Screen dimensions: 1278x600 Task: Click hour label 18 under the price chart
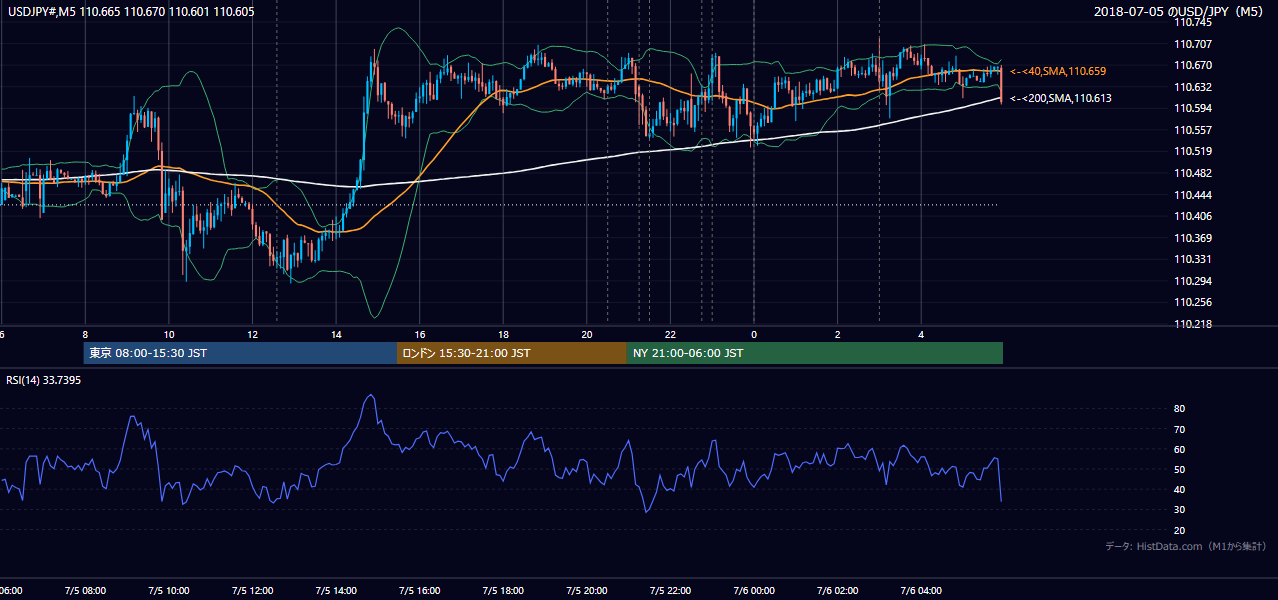503,334
